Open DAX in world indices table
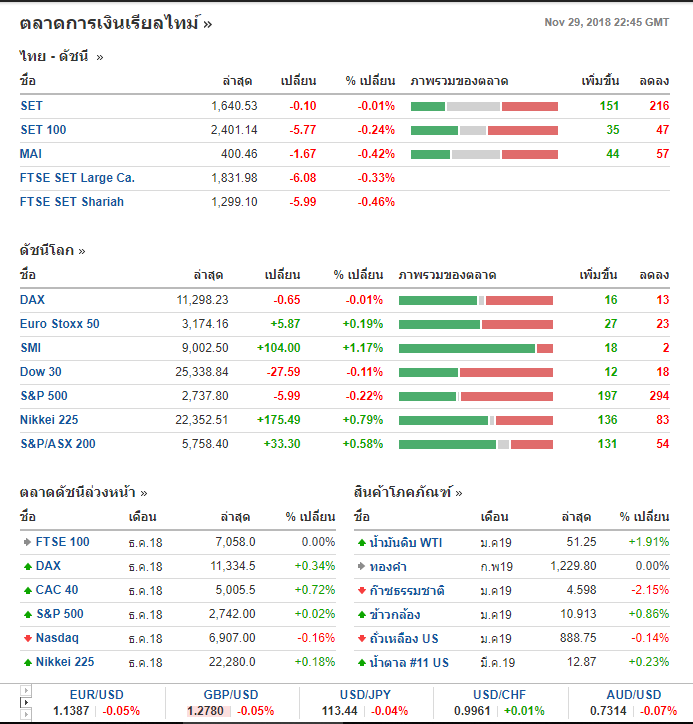 tap(32, 300)
